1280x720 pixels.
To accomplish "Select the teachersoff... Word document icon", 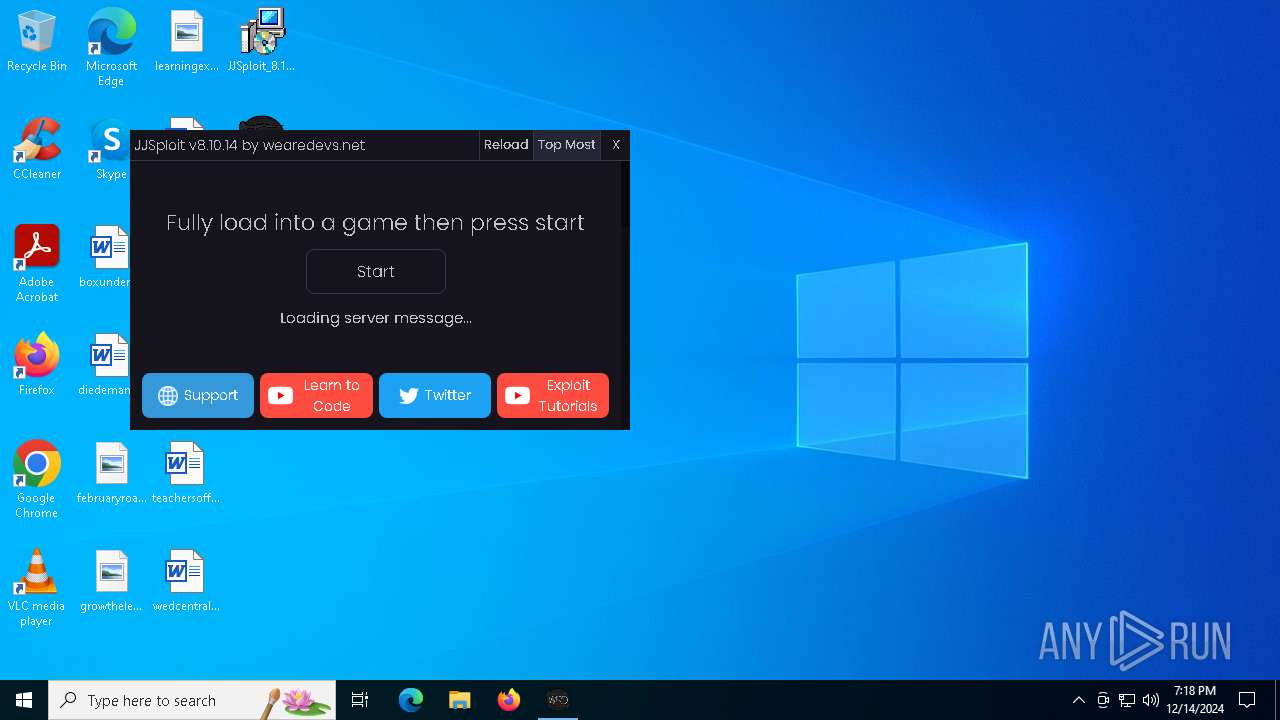I will [x=186, y=474].
